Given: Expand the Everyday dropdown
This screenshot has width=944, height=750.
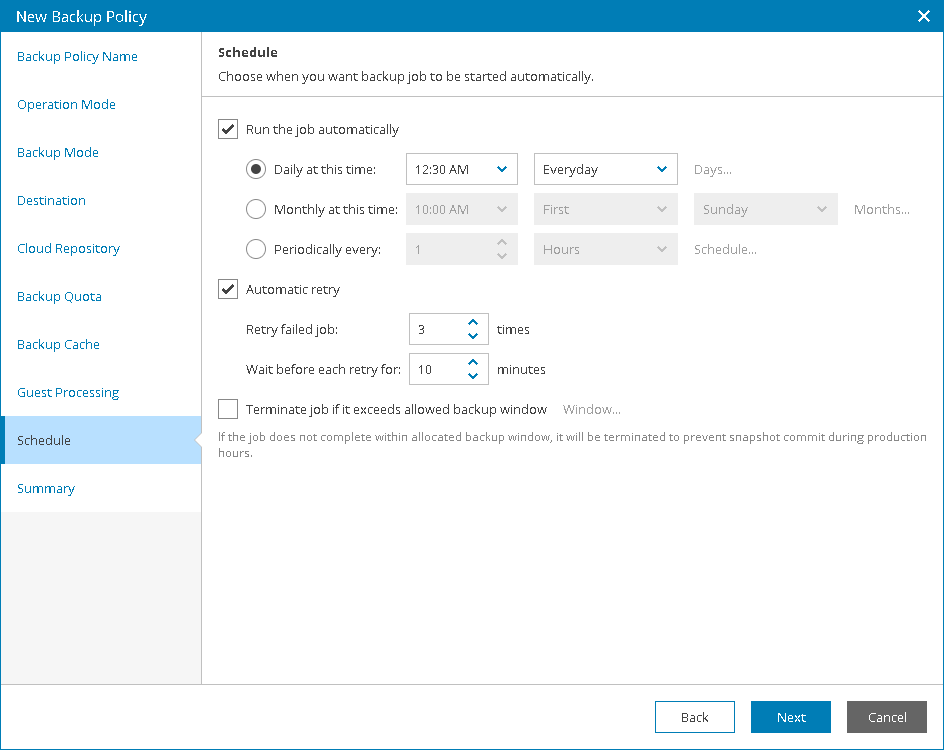Looking at the screenshot, I should point(605,169).
